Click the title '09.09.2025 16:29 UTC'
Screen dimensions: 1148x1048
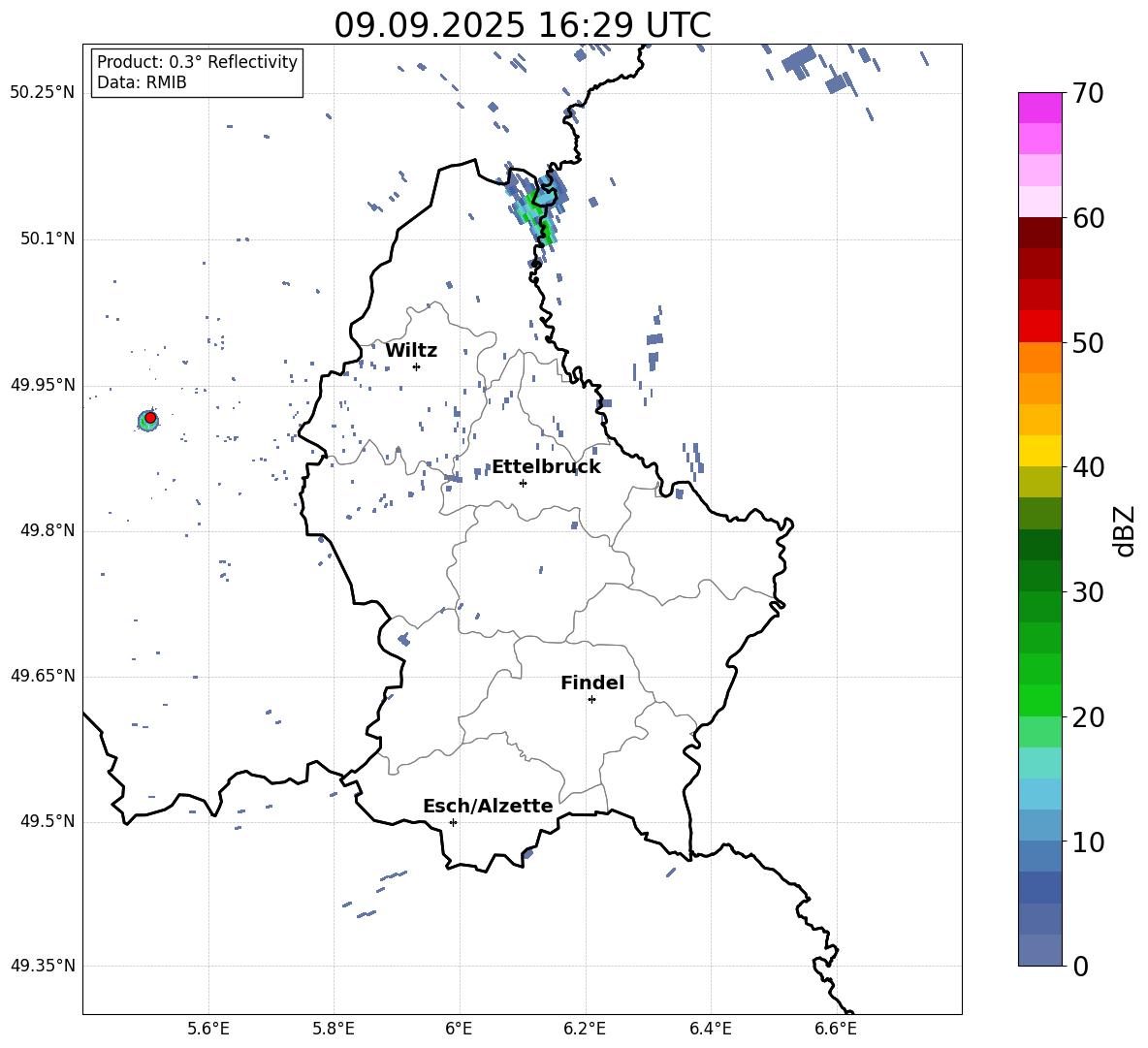pos(523,25)
